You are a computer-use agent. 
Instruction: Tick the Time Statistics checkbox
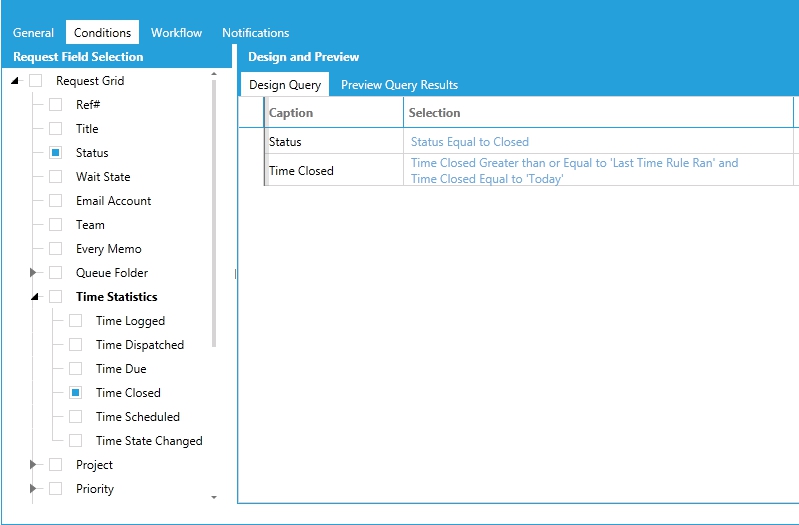tap(56, 297)
